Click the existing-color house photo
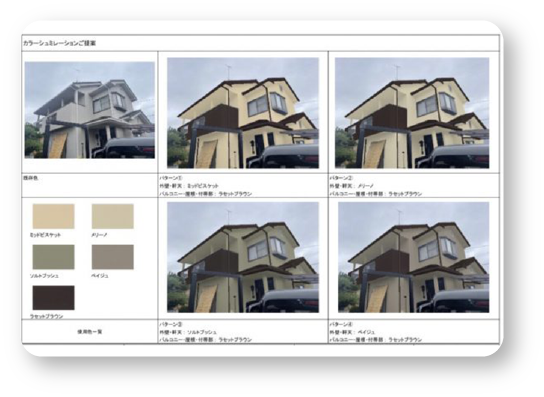This screenshot has height=397, width=544. [x=90, y=110]
